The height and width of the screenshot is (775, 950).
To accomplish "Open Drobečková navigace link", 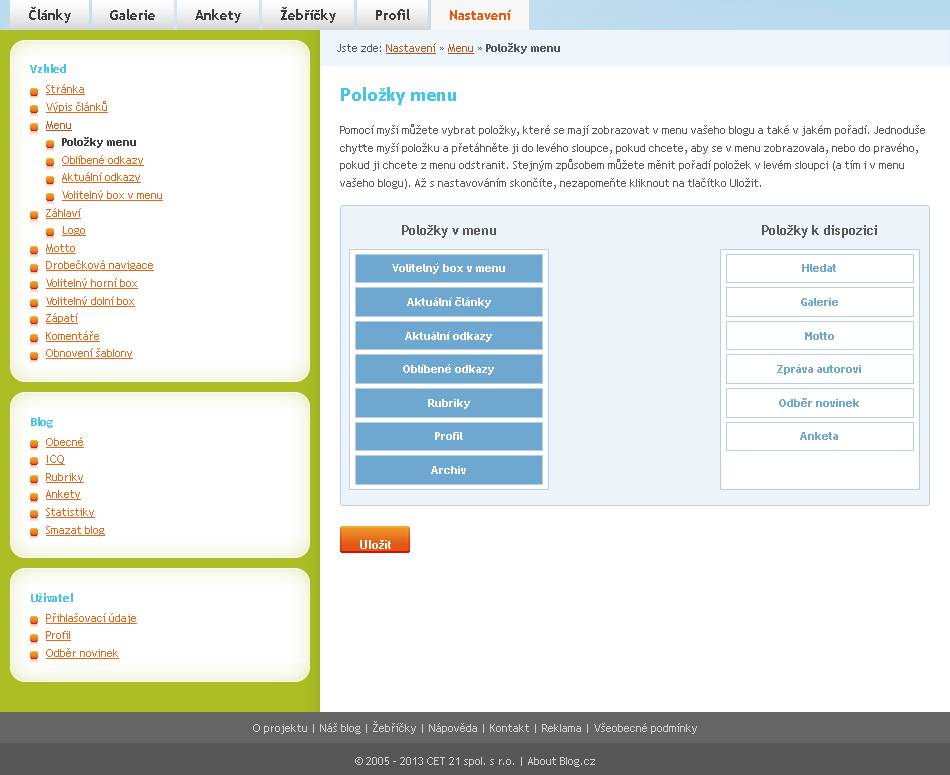I will (x=99, y=265).
